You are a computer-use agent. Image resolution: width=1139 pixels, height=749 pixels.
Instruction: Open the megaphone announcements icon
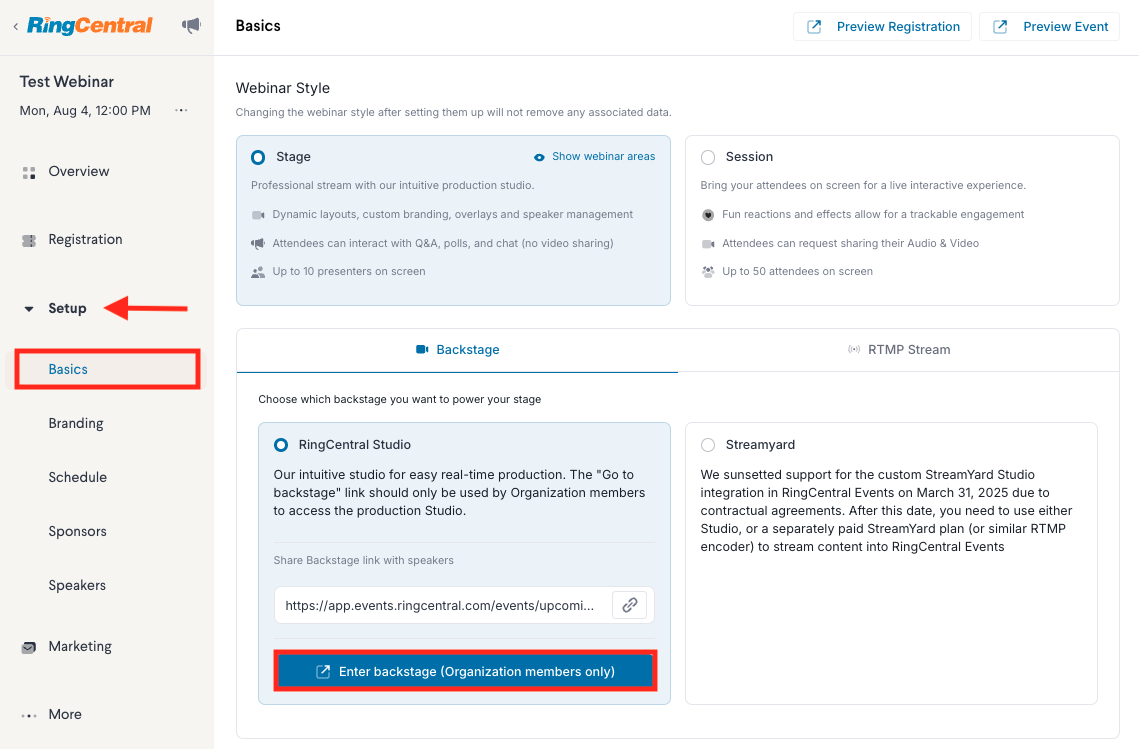(191, 26)
